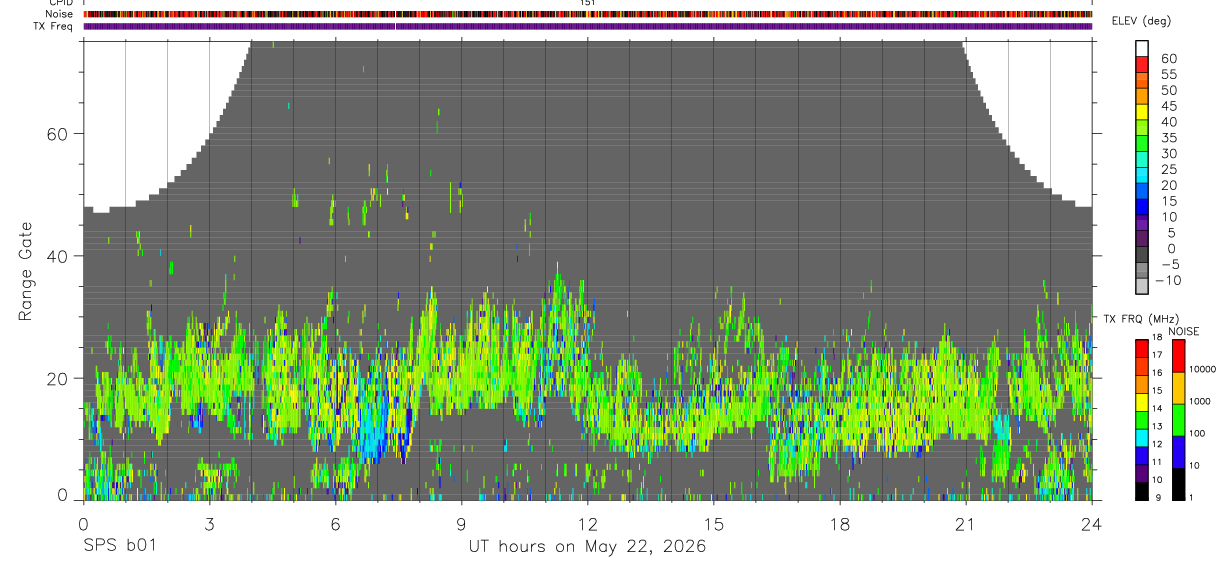This screenshot has height=567, width=1228.
Task: Click the 'TX FRQ (MHz)' legend title
Action: pyautogui.click(x=1141, y=319)
